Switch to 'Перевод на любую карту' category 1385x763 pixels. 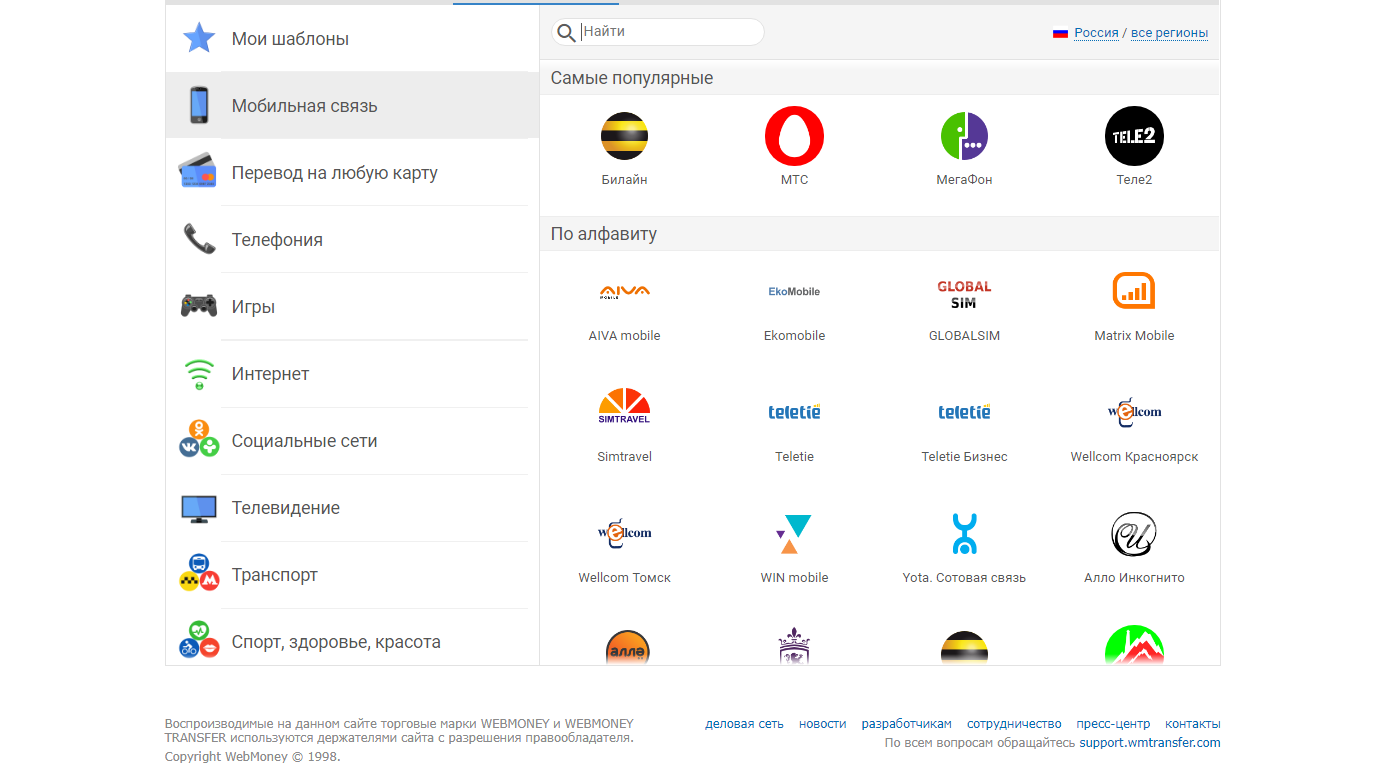[x=334, y=173]
